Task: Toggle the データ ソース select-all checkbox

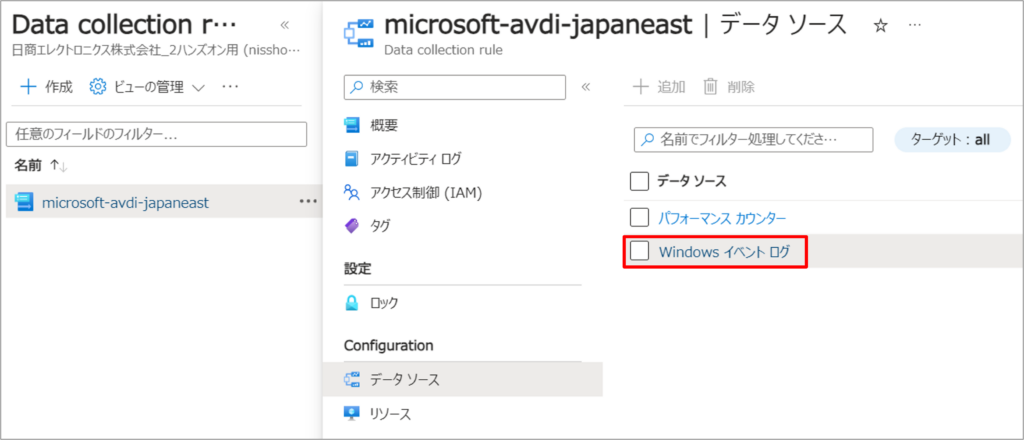Action: [639, 181]
